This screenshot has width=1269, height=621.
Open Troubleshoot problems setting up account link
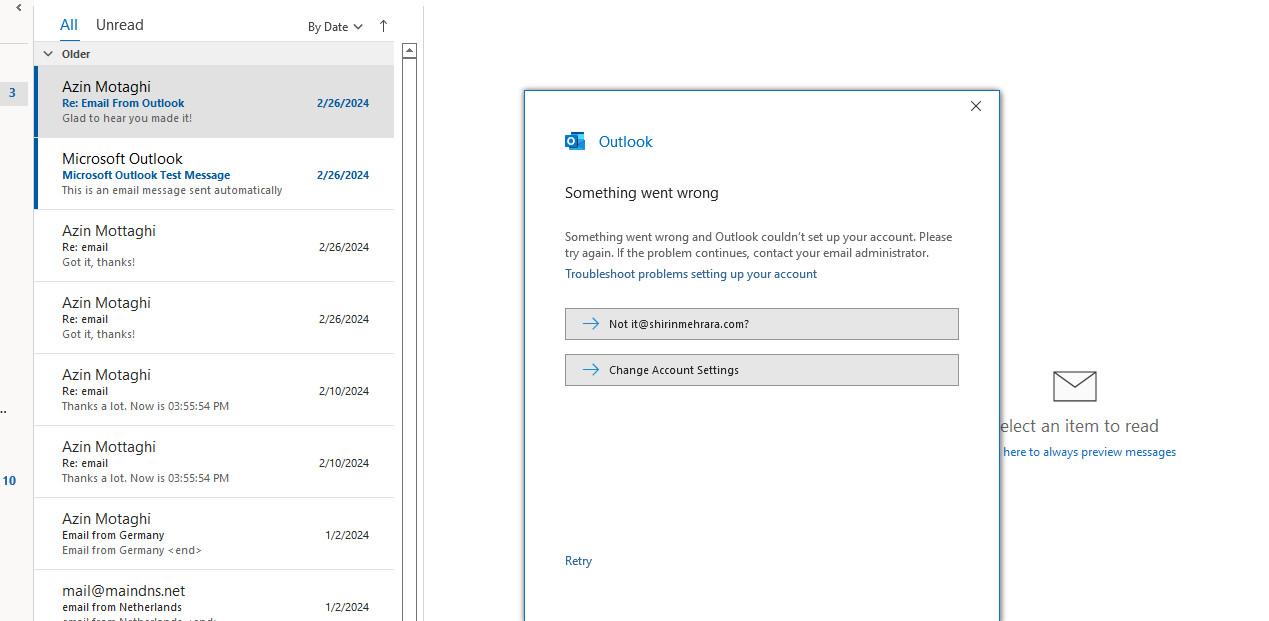coord(690,274)
